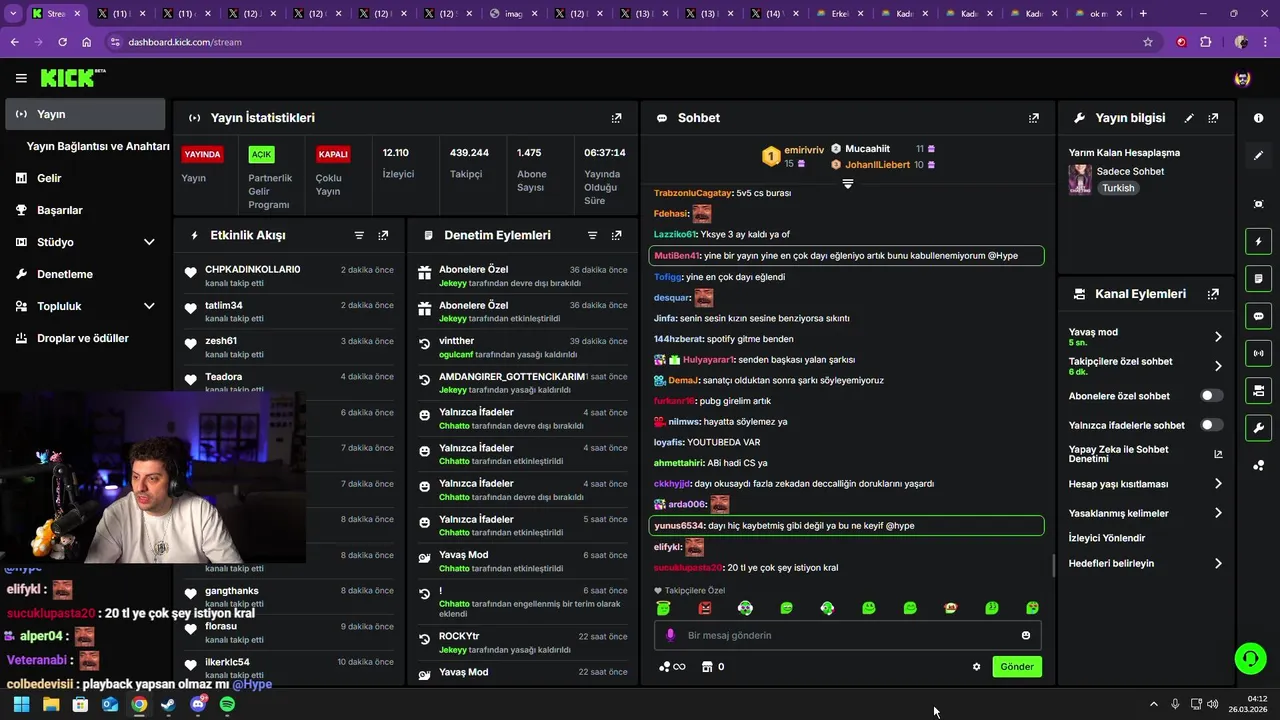1280x720 pixels.
Task: Click the broadcast signal icon in the right sidebar
Action: (1258, 352)
